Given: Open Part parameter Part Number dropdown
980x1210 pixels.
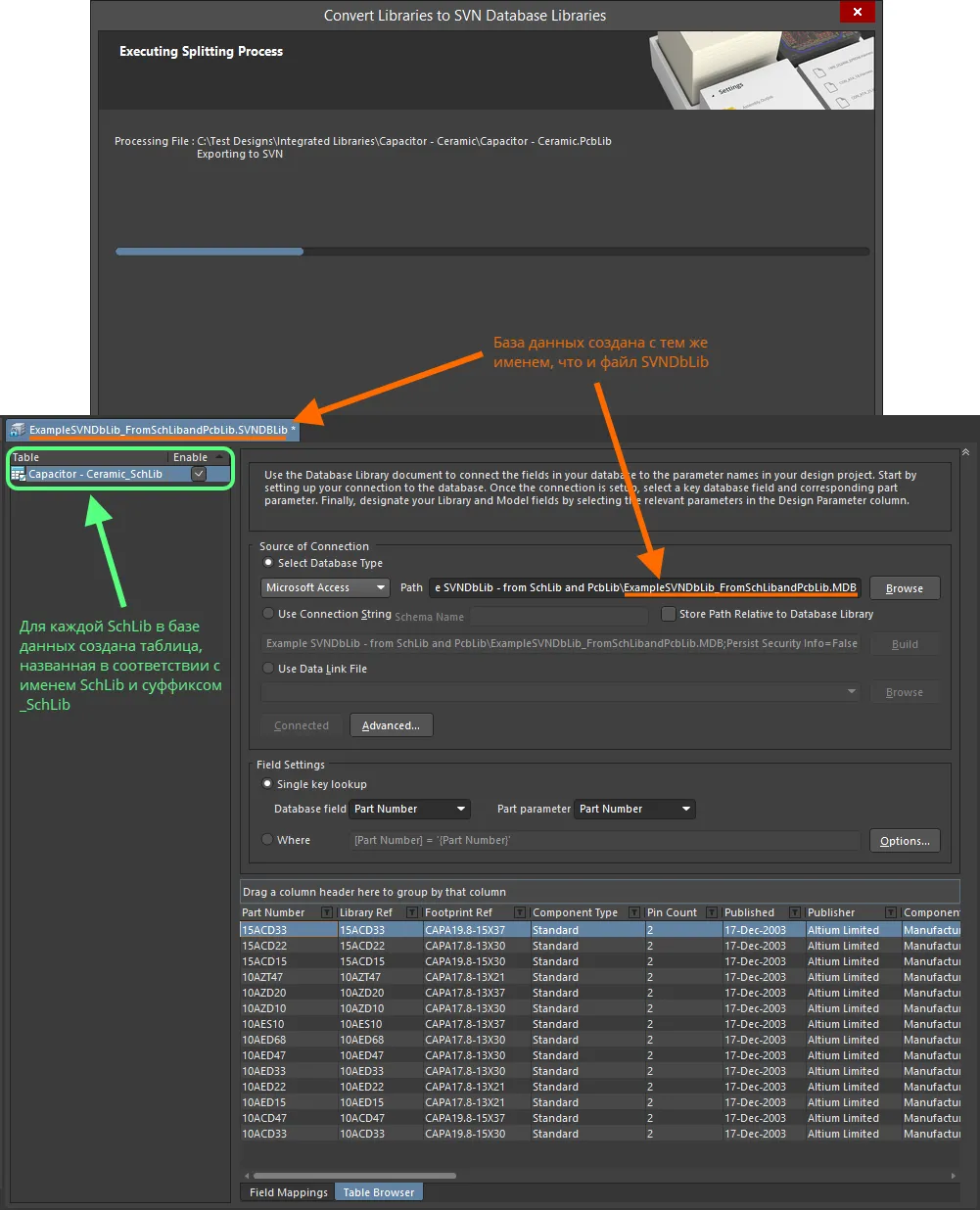Looking at the screenshot, I should click(635, 809).
